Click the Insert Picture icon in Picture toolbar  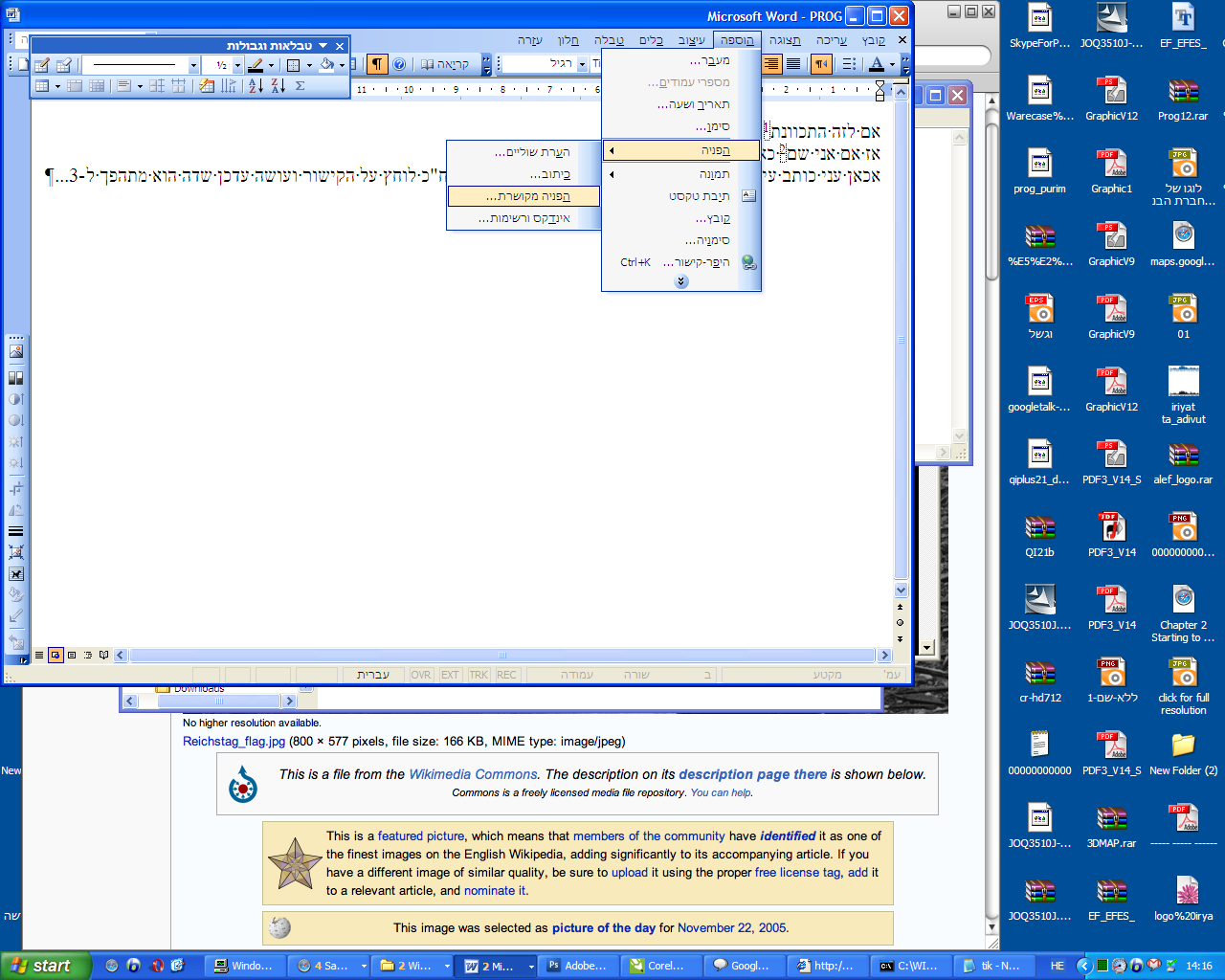point(15,351)
